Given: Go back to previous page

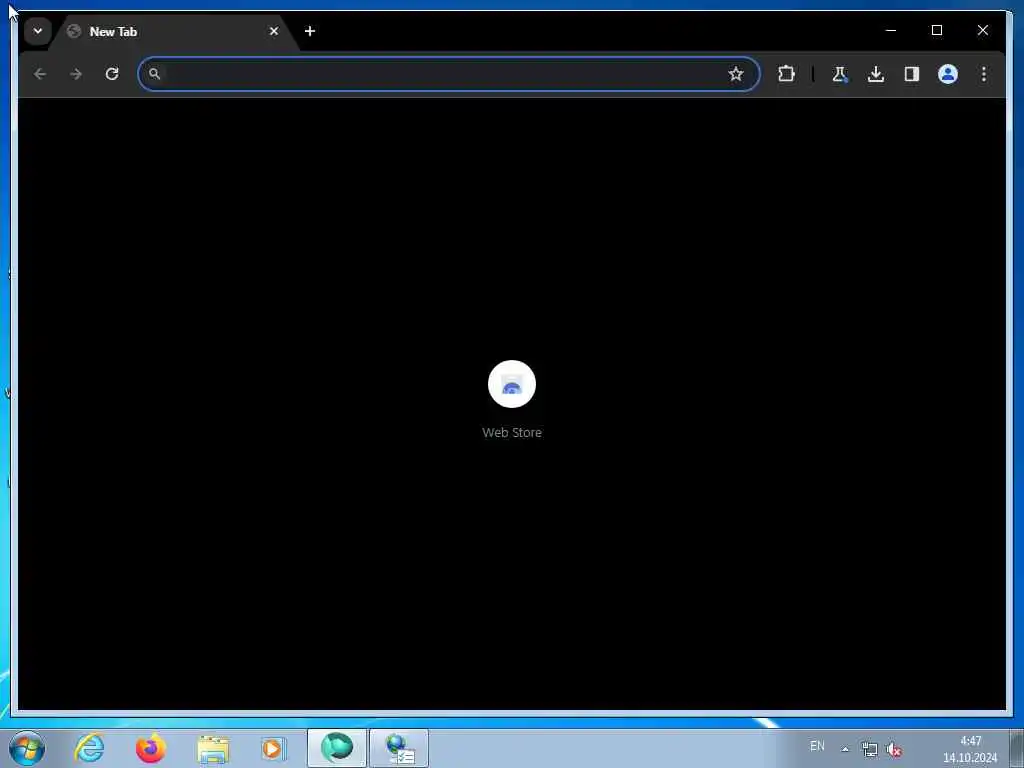Looking at the screenshot, I should coord(40,74).
